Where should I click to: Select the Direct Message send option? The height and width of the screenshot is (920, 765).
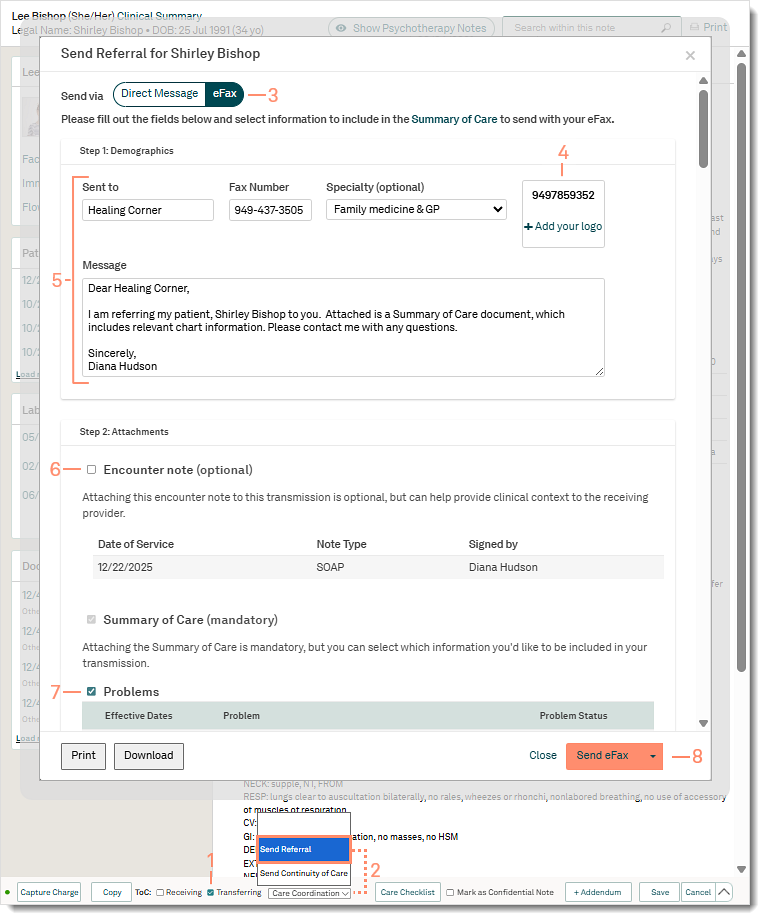[160, 94]
